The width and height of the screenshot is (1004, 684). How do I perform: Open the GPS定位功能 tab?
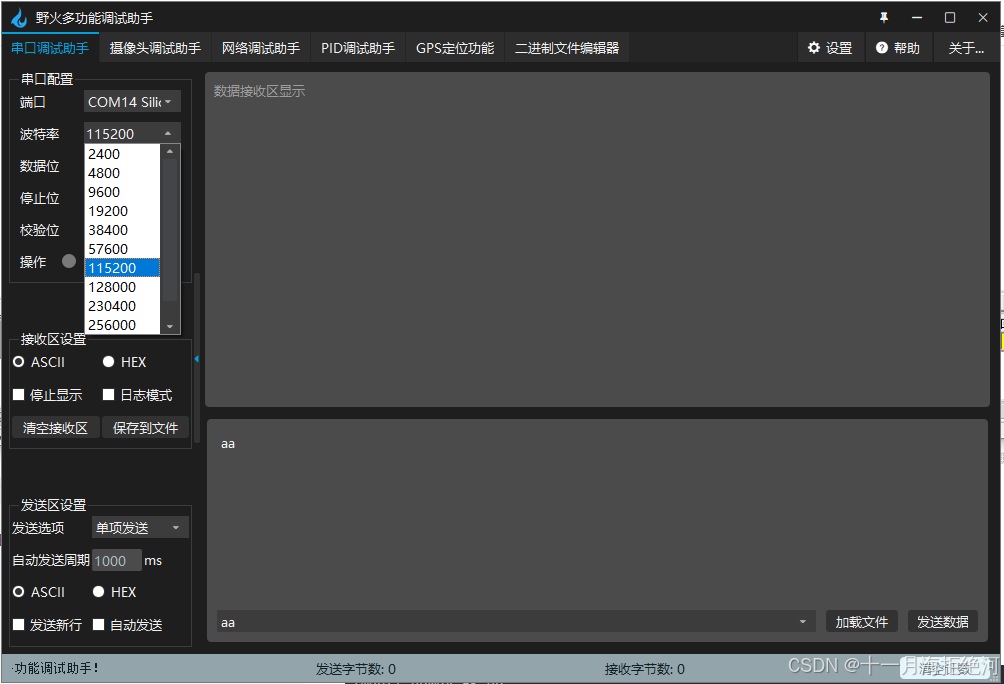pyautogui.click(x=455, y=48)
